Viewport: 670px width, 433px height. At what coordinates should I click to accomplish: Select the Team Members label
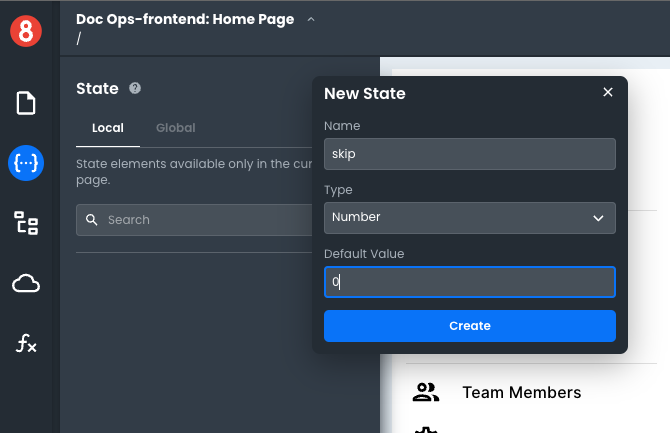521,392
